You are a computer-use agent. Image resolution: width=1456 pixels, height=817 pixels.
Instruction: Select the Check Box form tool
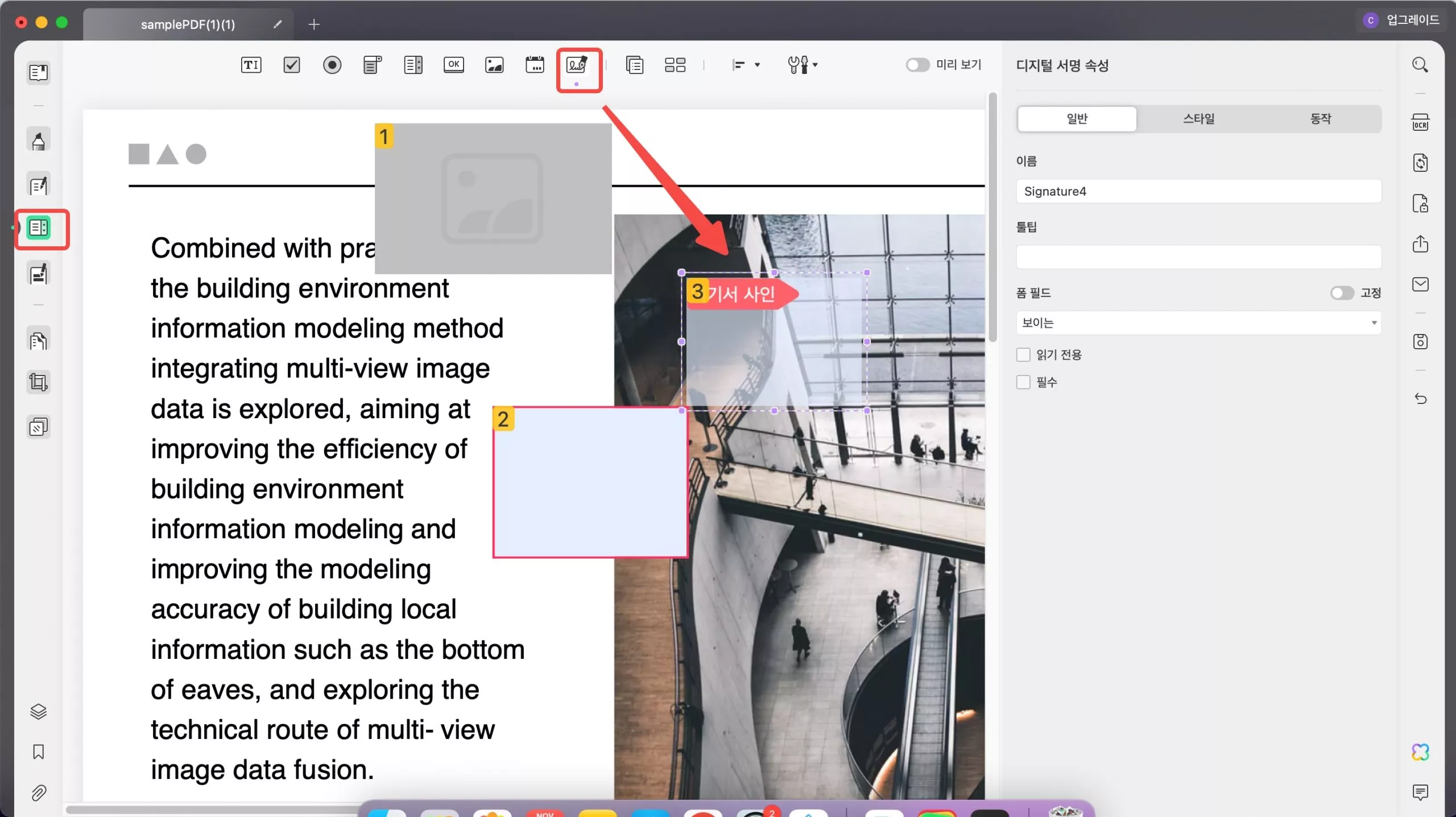[292, 65]
